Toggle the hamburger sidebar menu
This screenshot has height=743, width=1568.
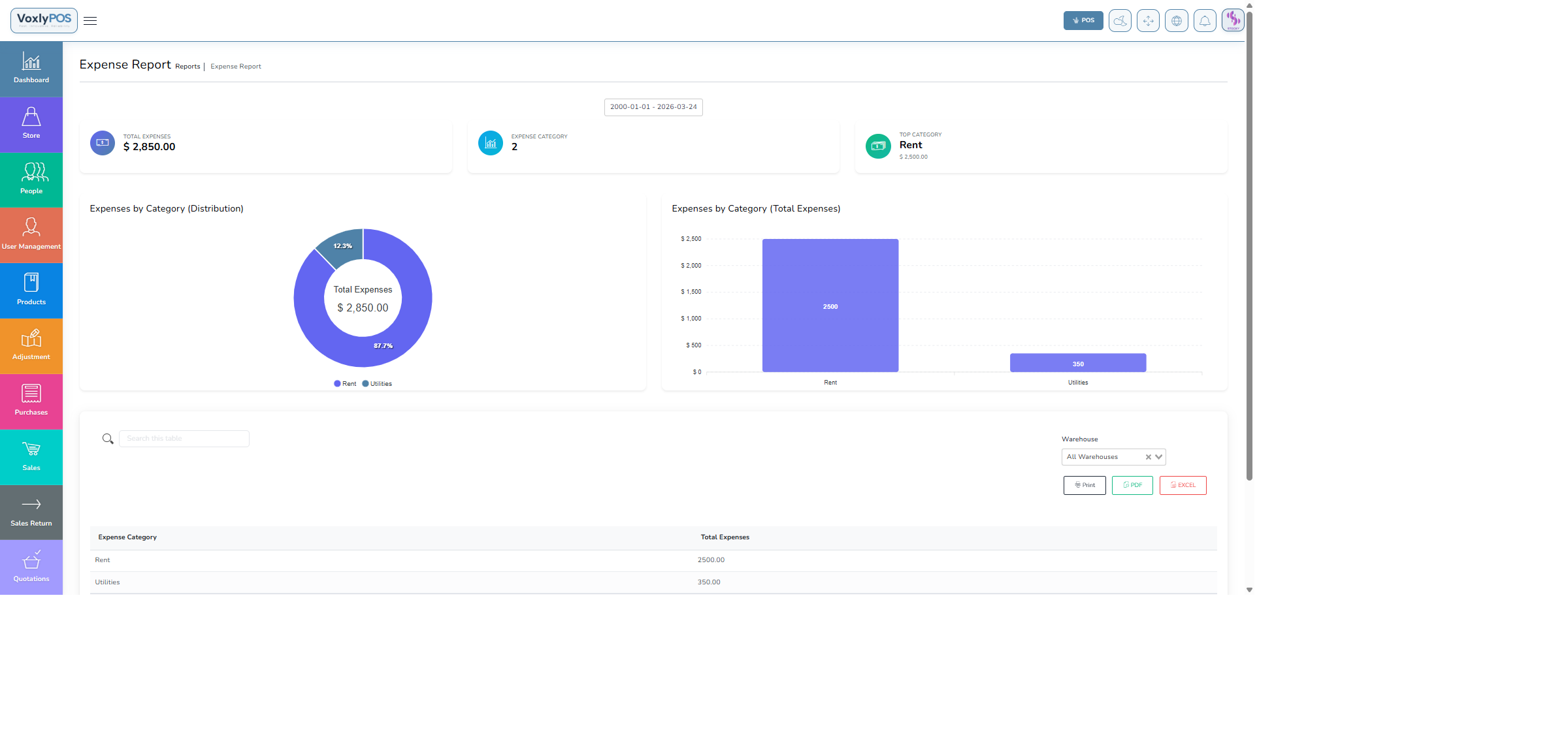coord(90,21)
